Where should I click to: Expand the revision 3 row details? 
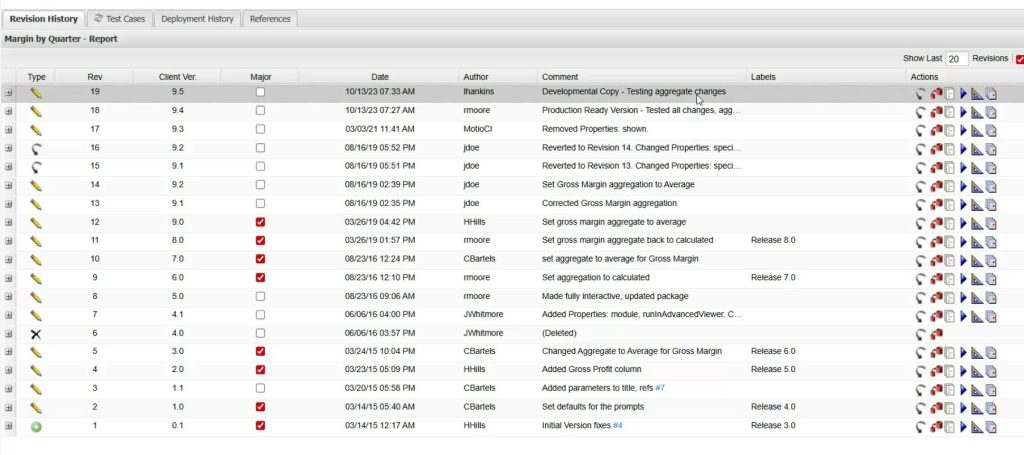pyautogui.click(x=8, y=388)
